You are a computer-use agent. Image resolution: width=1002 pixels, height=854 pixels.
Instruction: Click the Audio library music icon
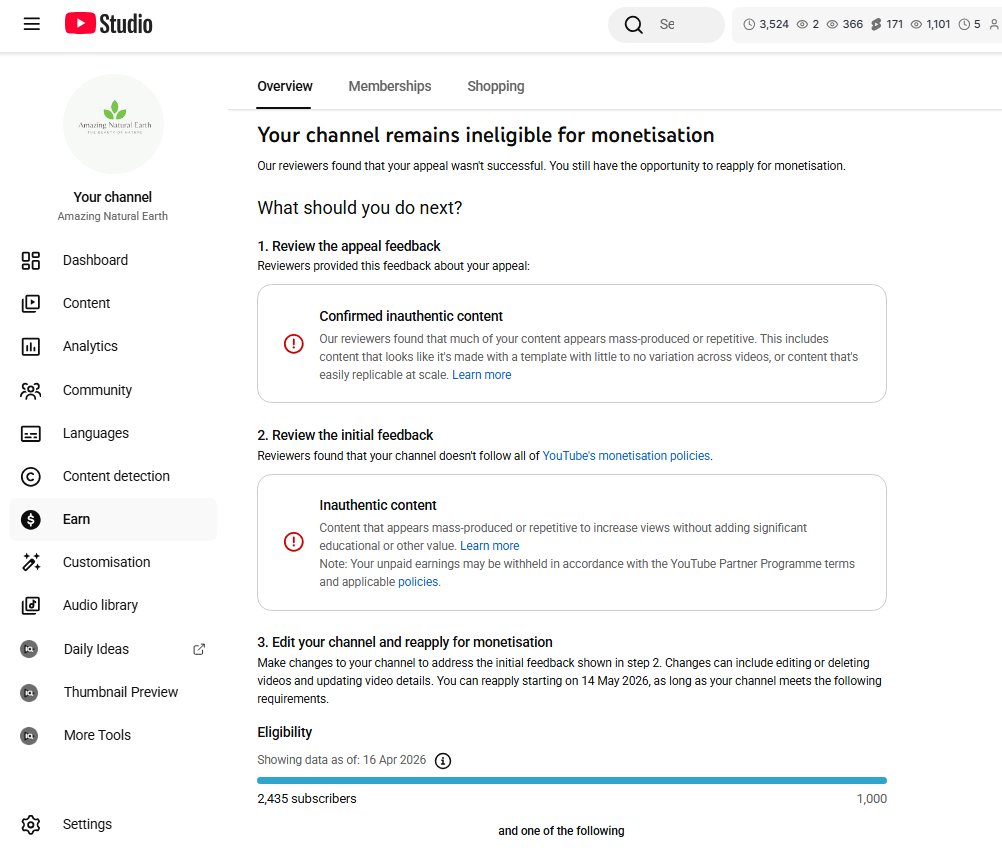click(x=31, y=605)
